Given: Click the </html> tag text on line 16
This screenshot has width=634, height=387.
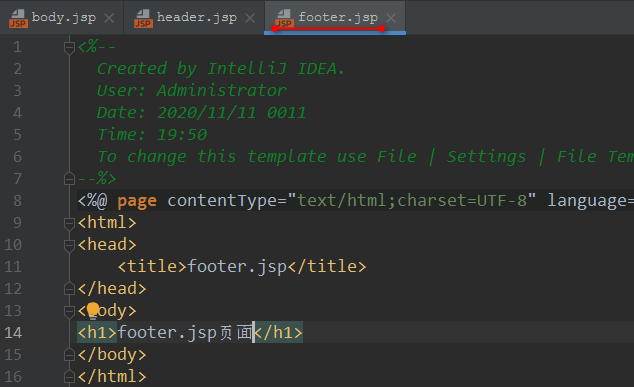Looking at the screenshot, I should [112, 376].
